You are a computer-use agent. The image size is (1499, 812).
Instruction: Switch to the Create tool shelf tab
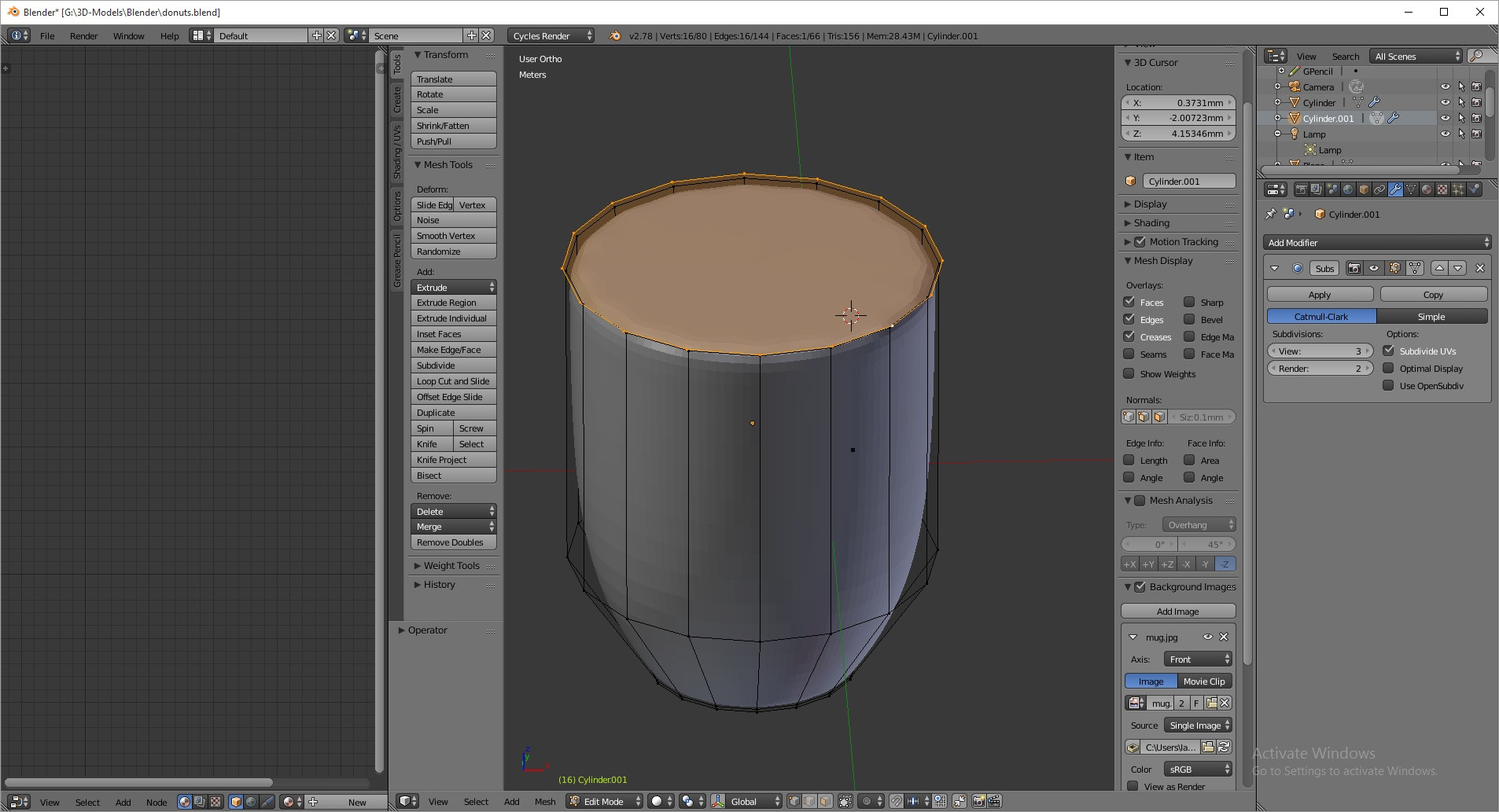tap(397, 99)
